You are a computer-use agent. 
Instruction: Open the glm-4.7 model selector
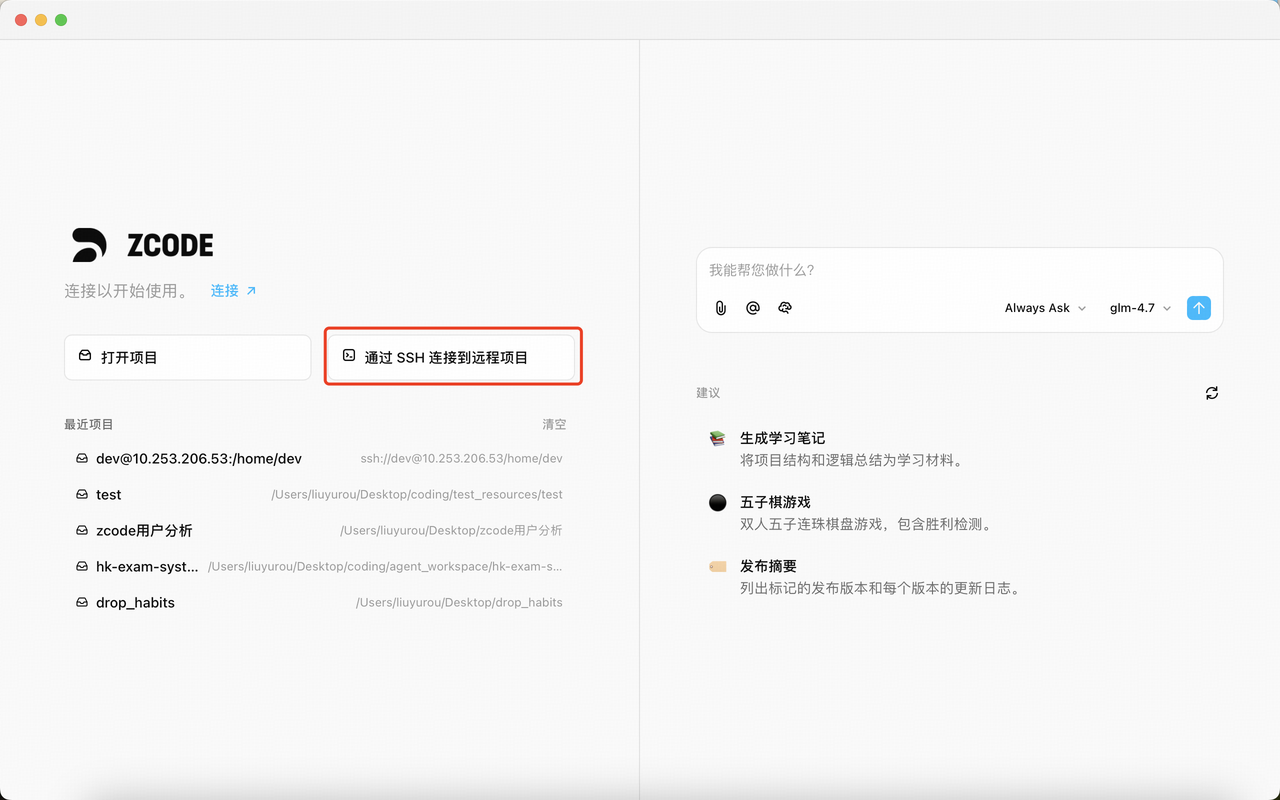[1133, 308]
